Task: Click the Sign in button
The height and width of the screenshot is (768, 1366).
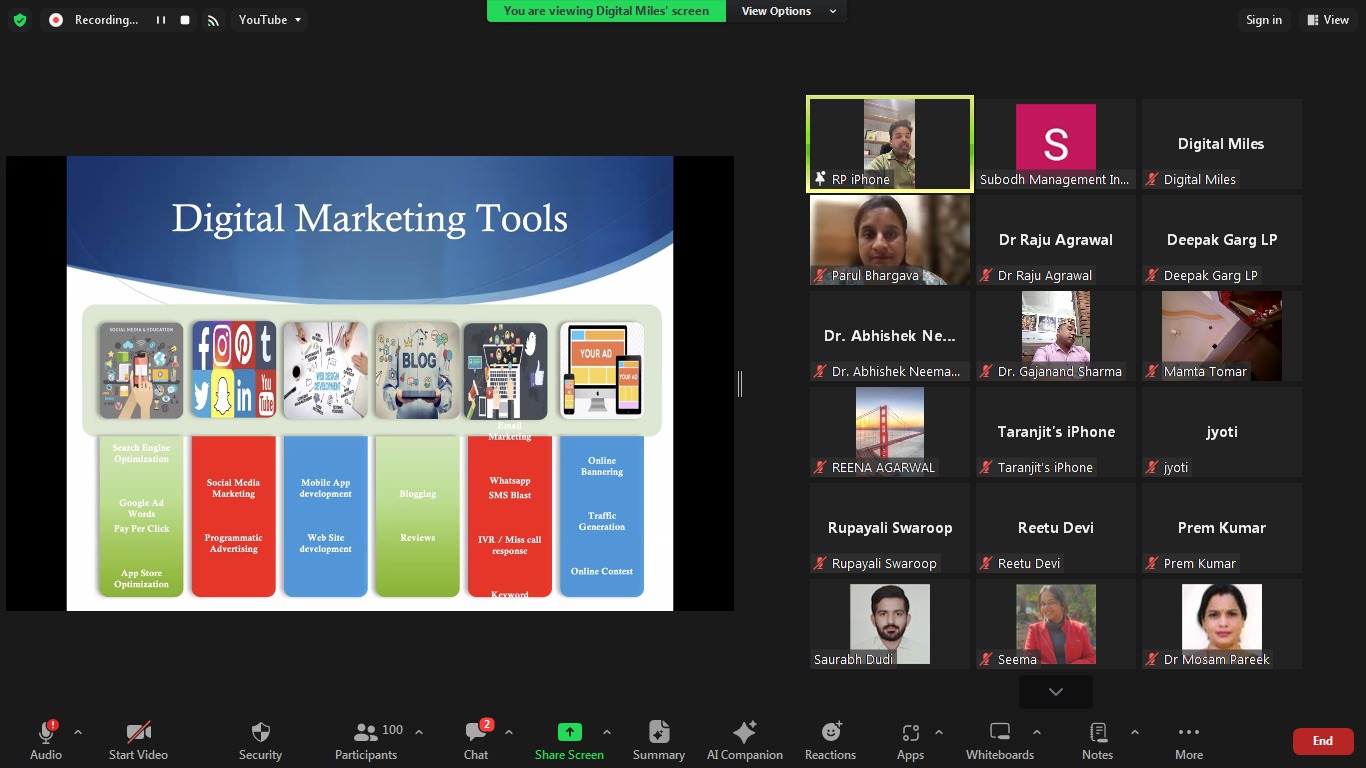Action: click(x=1263, y=20)
